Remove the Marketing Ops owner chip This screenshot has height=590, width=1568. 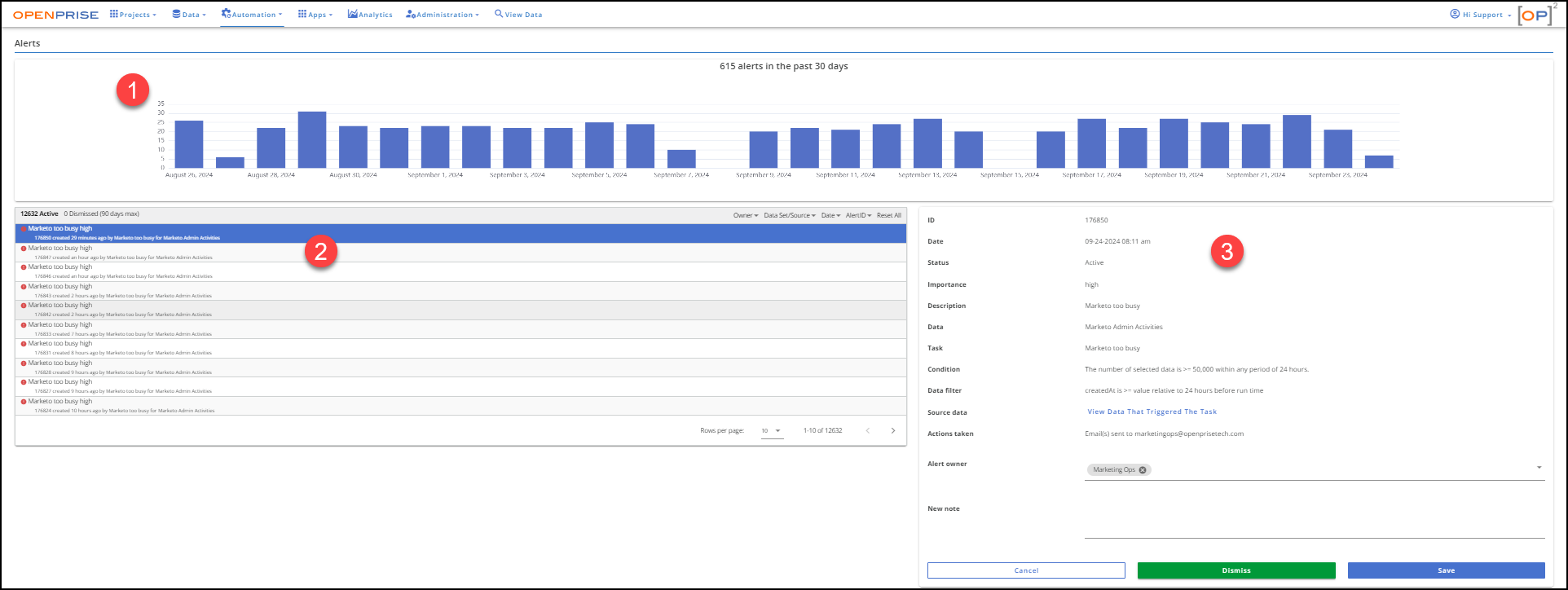point(1143,469)
